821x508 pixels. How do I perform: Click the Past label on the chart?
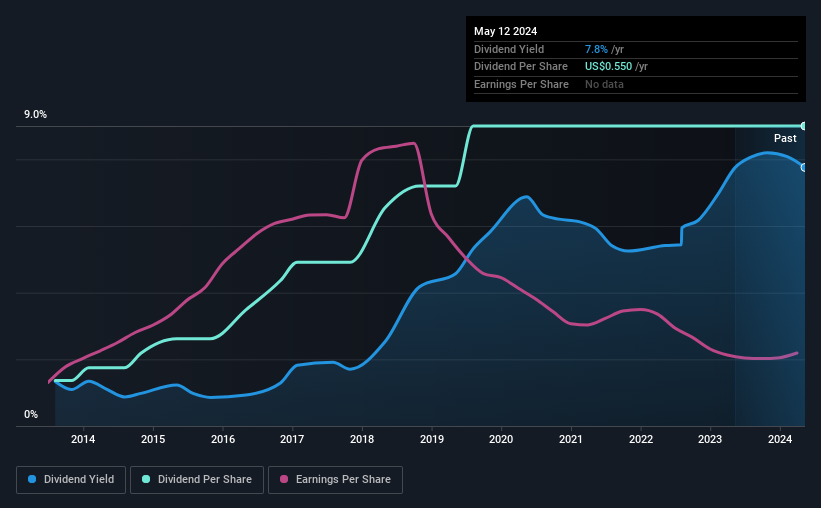[x=785, y=138]
